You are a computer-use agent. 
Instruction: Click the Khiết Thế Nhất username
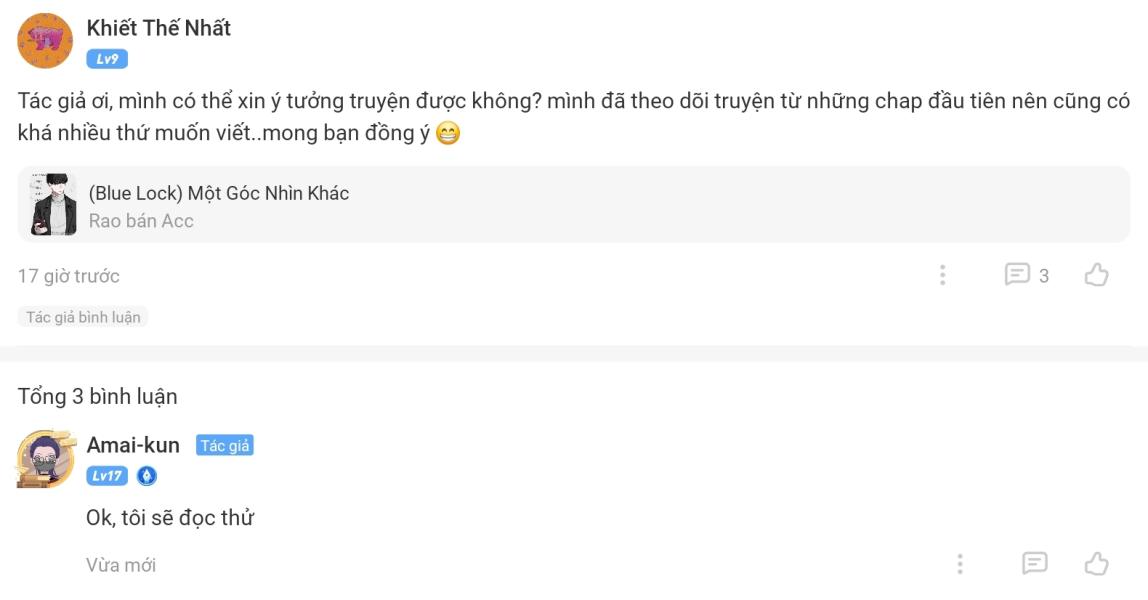point(158,28)
